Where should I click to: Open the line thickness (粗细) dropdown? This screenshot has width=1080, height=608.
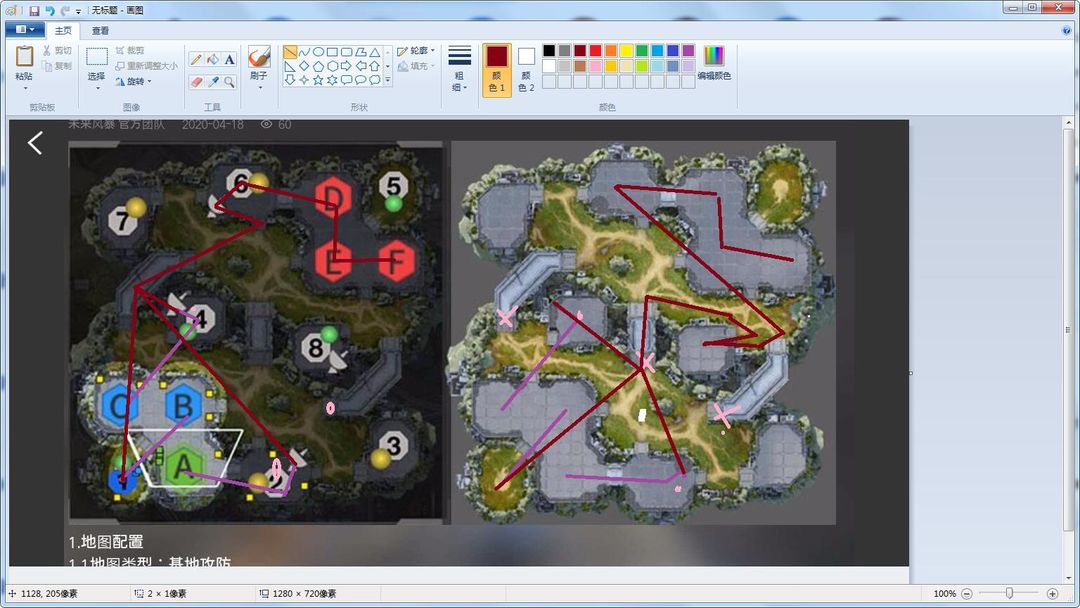pos(459,70)
